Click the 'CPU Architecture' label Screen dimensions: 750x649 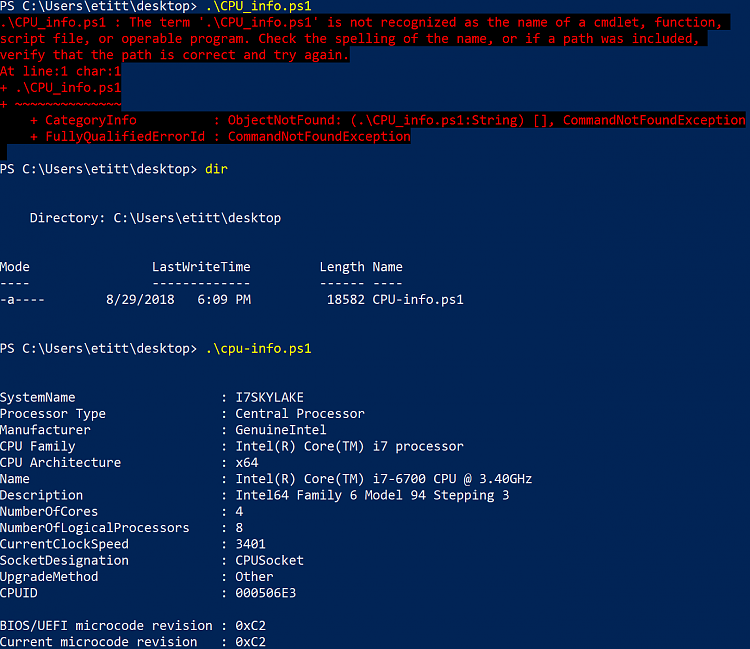tap(60, 462)
